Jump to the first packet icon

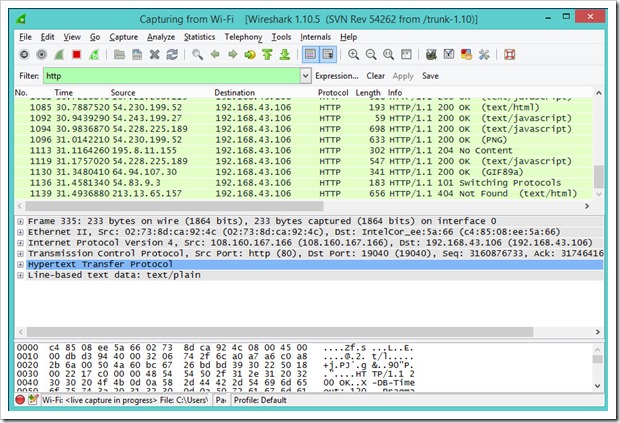click(267, 55)
